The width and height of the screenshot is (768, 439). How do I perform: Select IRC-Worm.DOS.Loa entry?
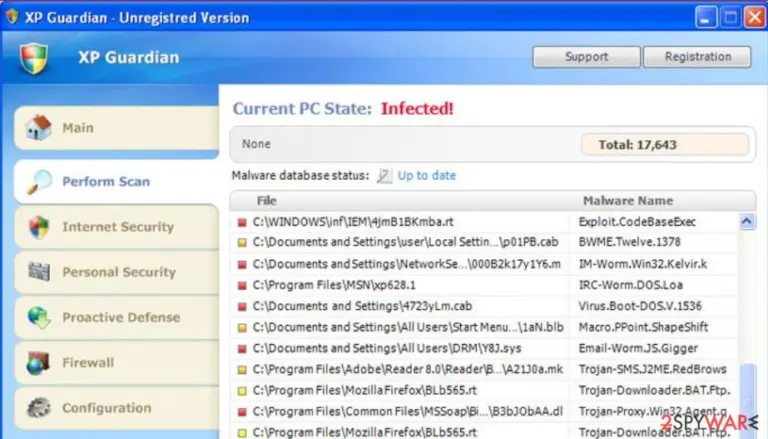click(x=630, y=285)
